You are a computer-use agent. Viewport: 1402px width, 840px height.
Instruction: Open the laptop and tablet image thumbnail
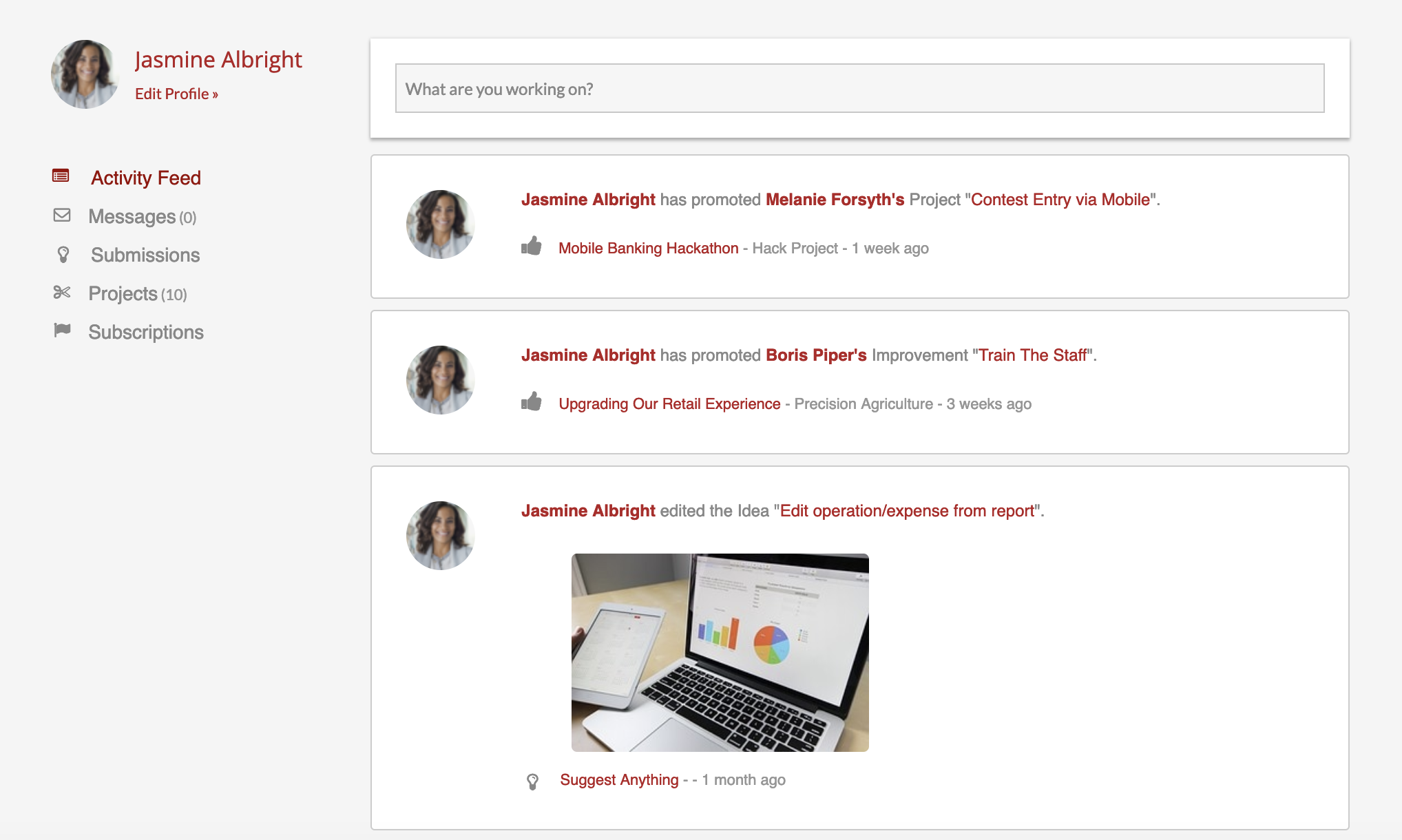720,653
